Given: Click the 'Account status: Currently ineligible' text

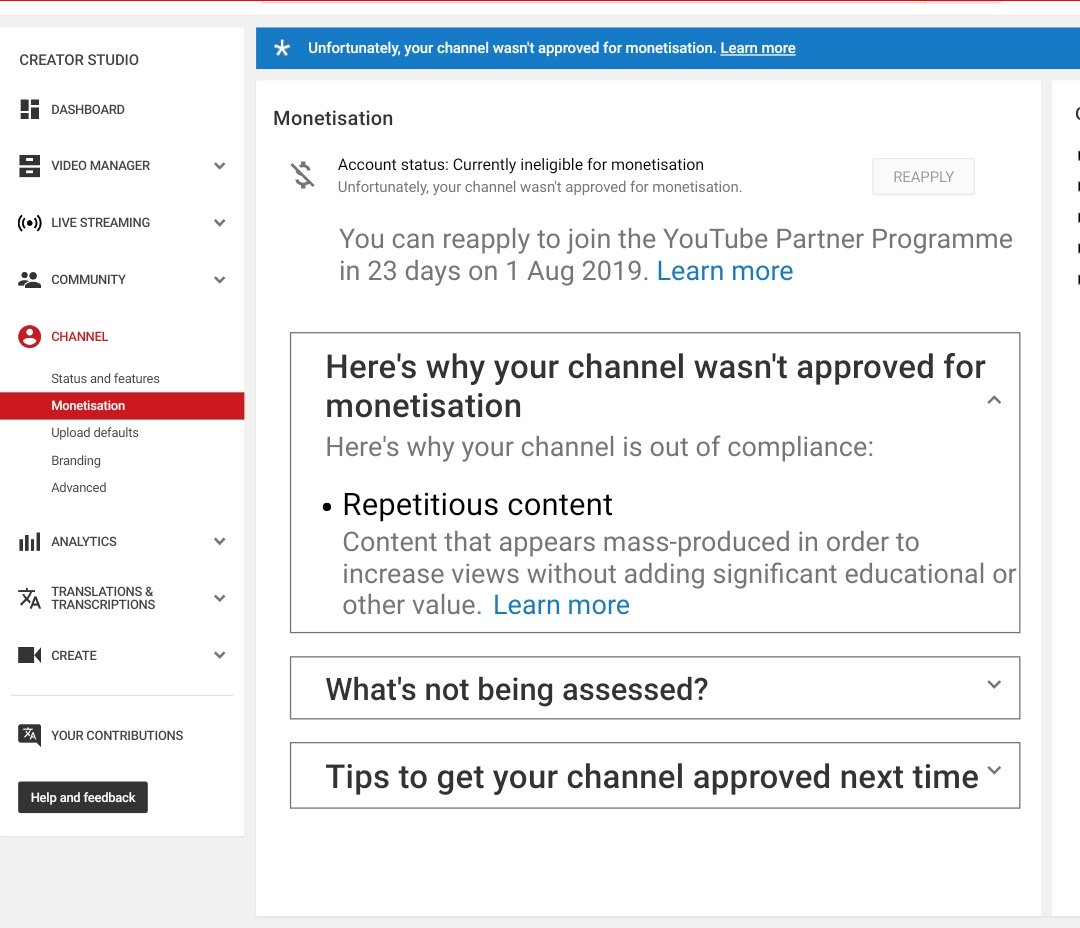Looking at the screenshot, I should point(521,165).
